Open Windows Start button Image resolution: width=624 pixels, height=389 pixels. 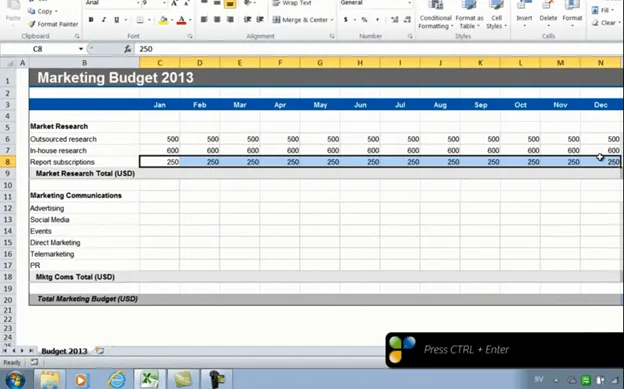point(15,380)
